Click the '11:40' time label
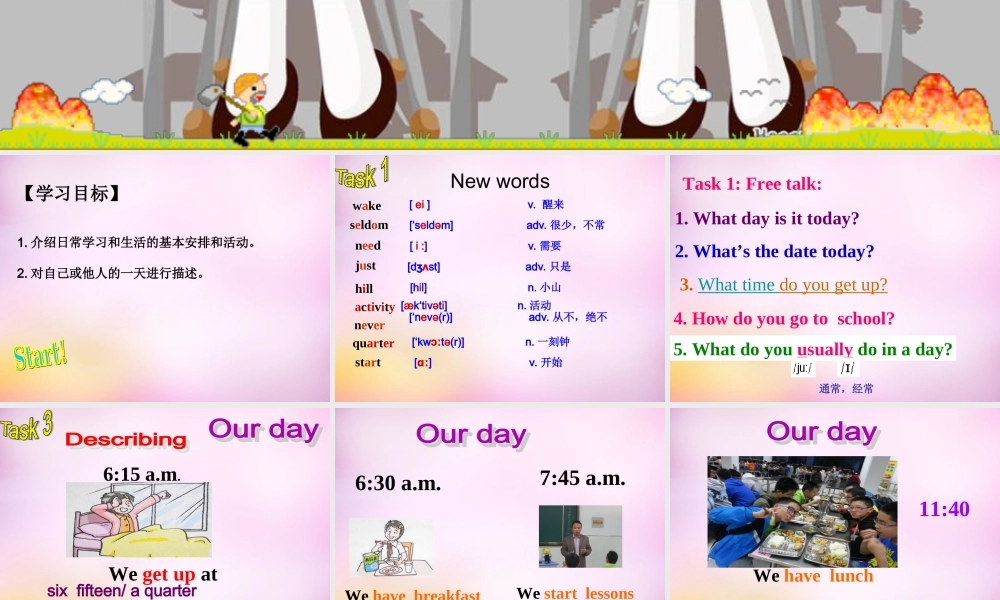Screen dimensions: 1000x600 pos(943,510)
